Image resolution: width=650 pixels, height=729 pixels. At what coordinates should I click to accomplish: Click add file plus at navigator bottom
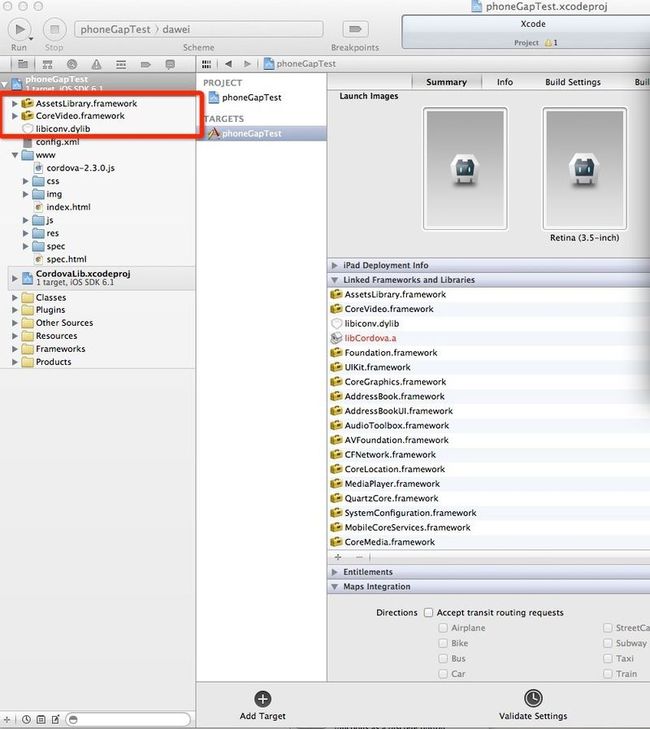[7, 720]
